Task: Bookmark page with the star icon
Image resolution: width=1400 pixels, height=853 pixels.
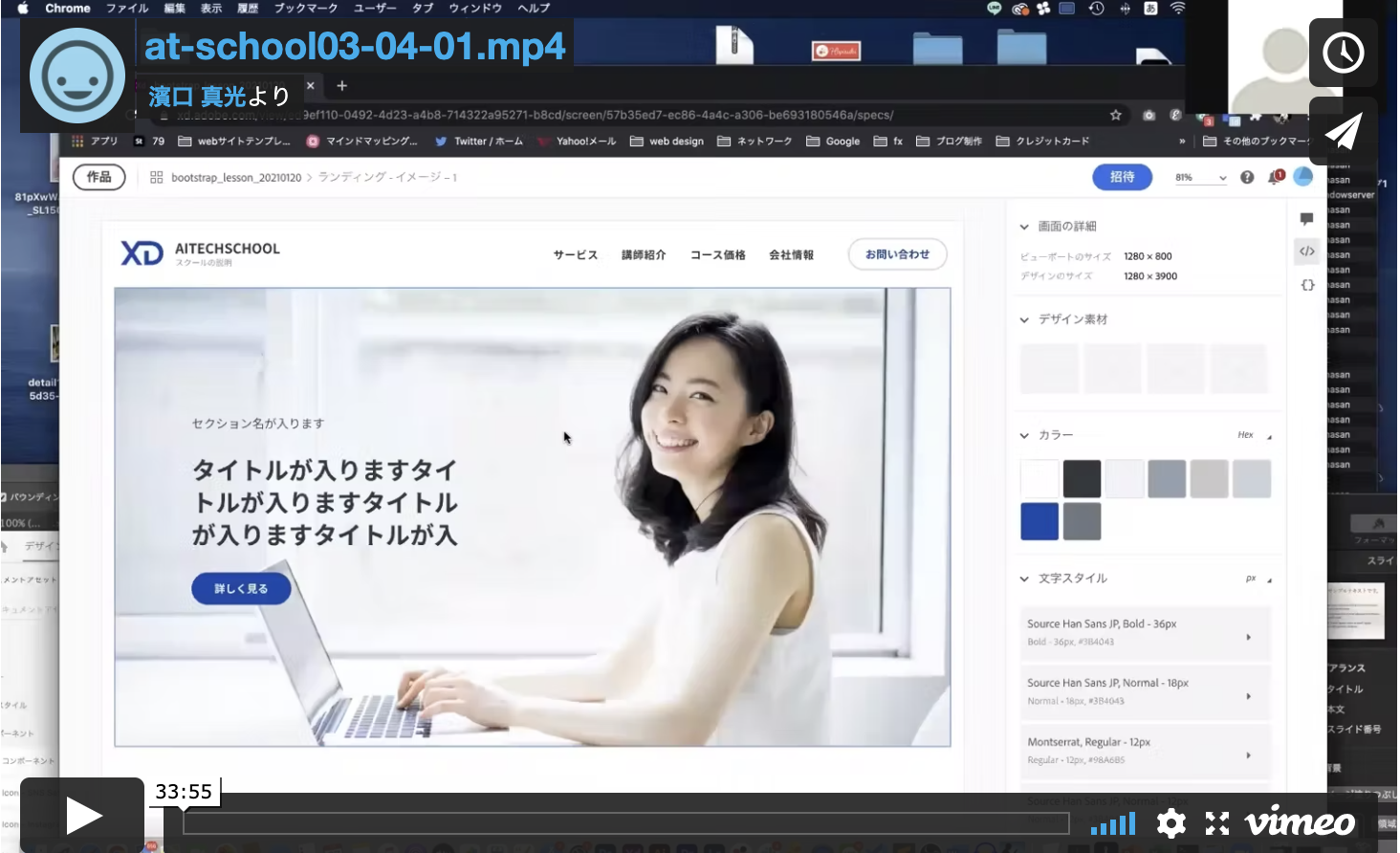Action: tap(1115, 115)
